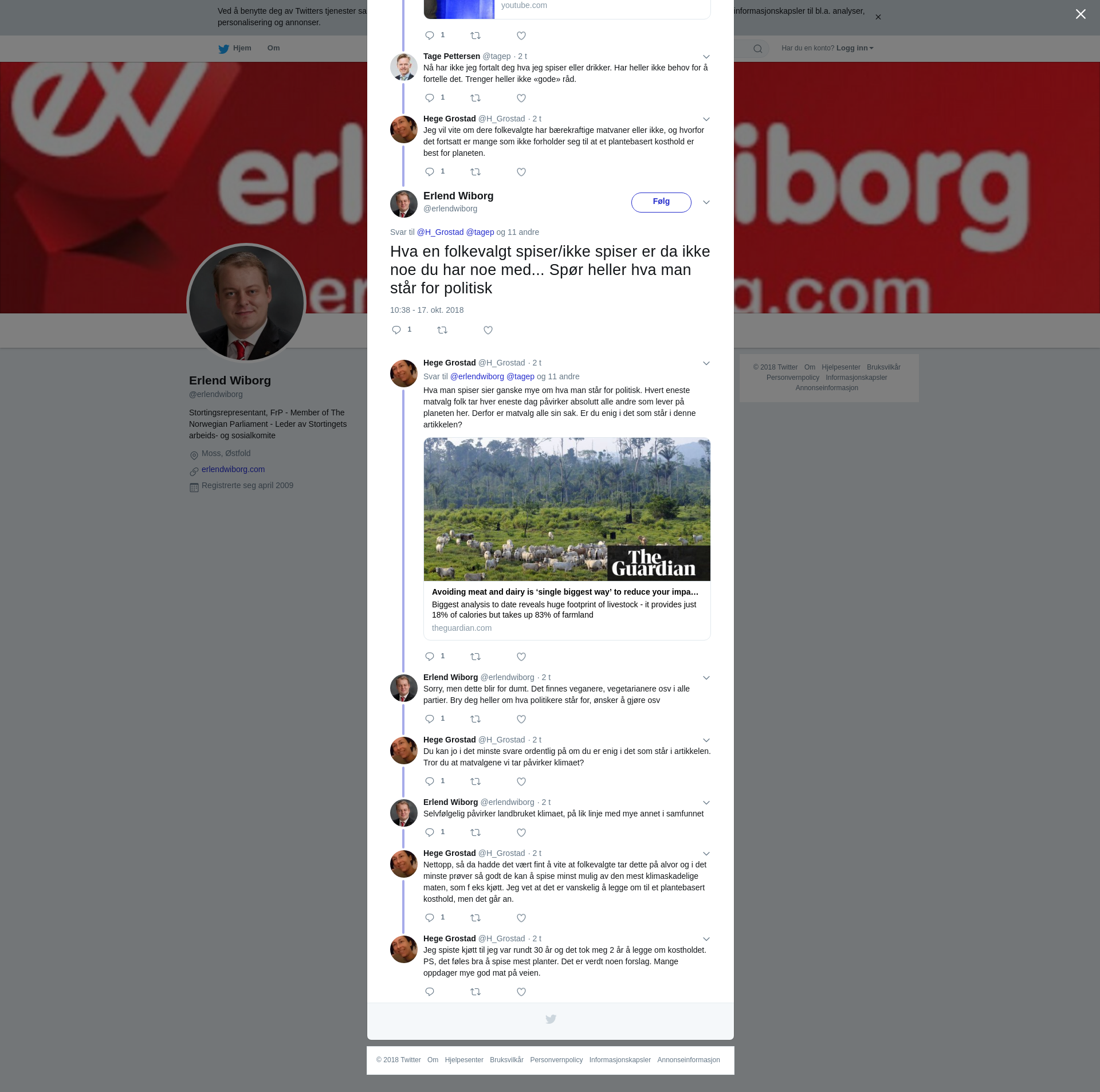Click the search magnifier icon

click(x=758, y=49)
